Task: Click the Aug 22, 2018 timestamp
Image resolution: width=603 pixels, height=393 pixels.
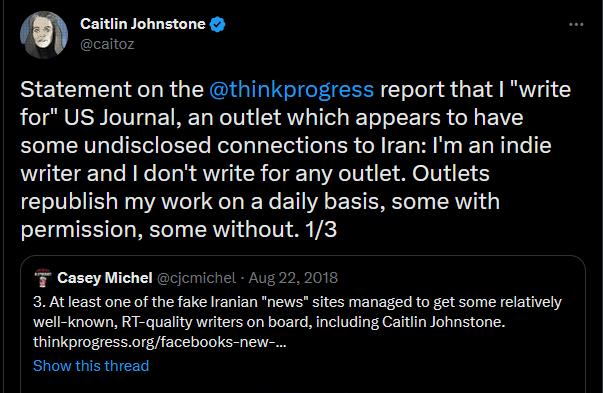Action: pyautogui.click(x=293, y=278)
